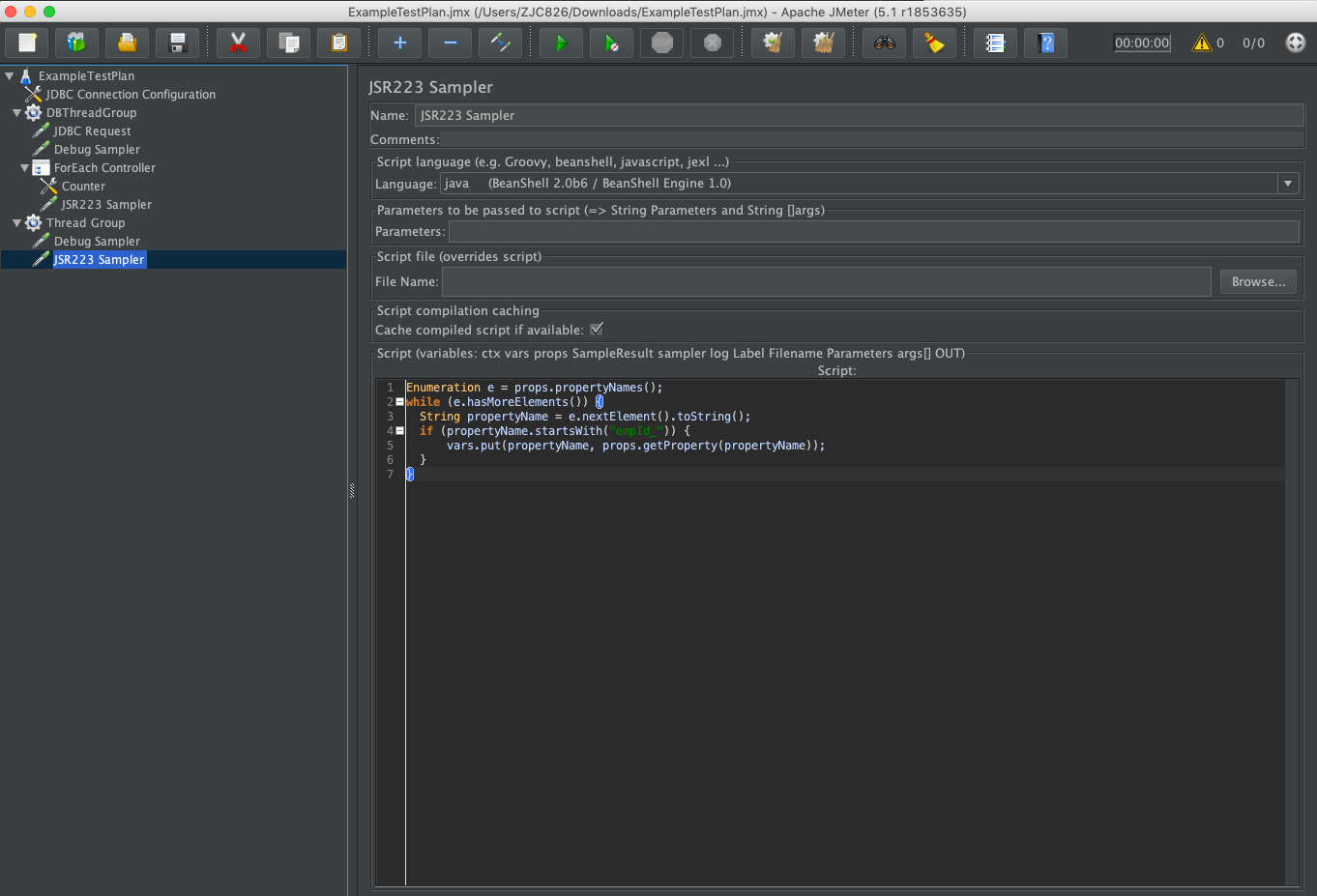Select Debug Sampler under DBThreadGroup
The height and width of the screenshot is (896, 1317).
pyautogui.click(x=97, y=149)
